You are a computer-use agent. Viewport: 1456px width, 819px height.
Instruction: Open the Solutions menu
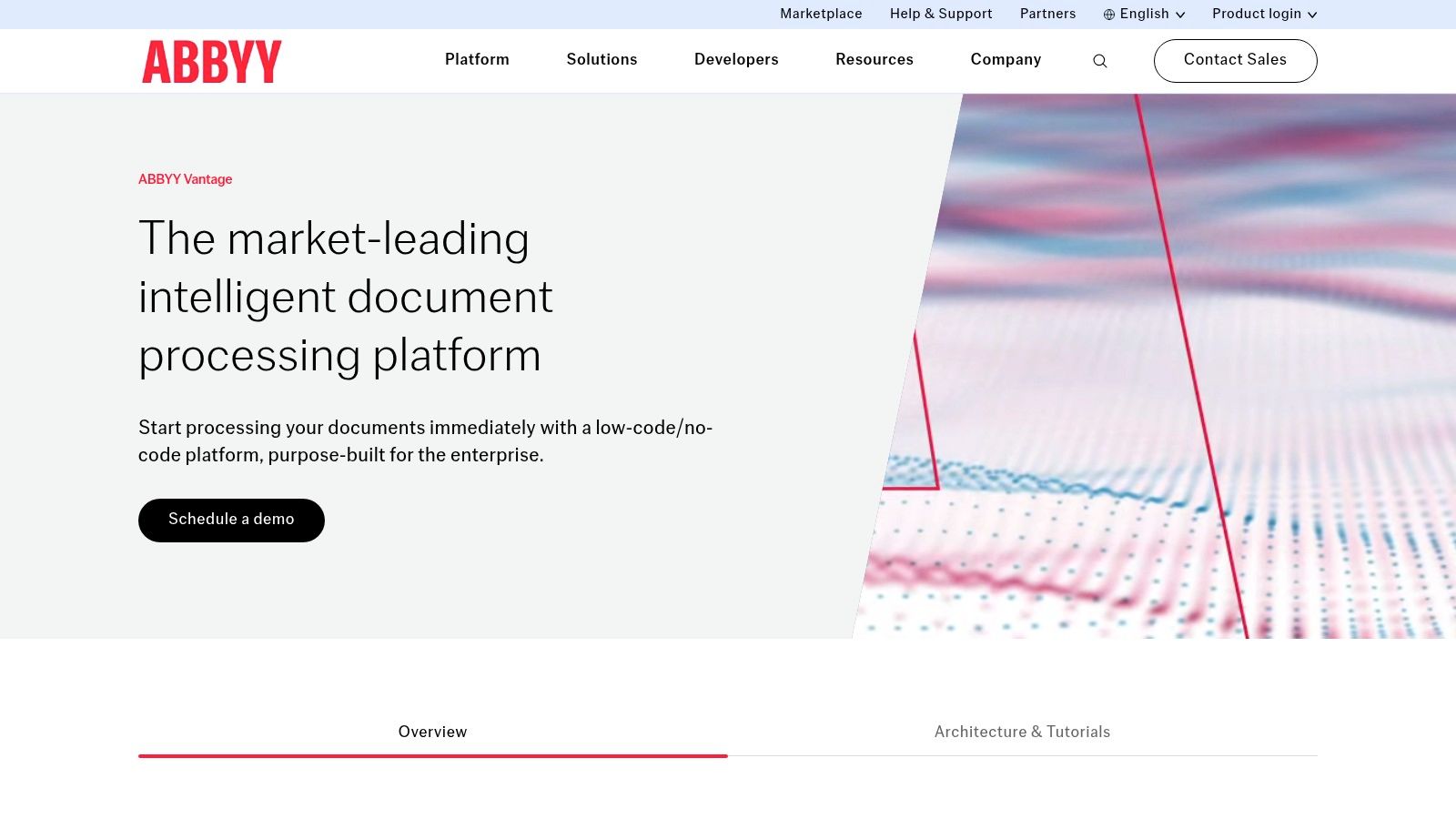[602, 60]
